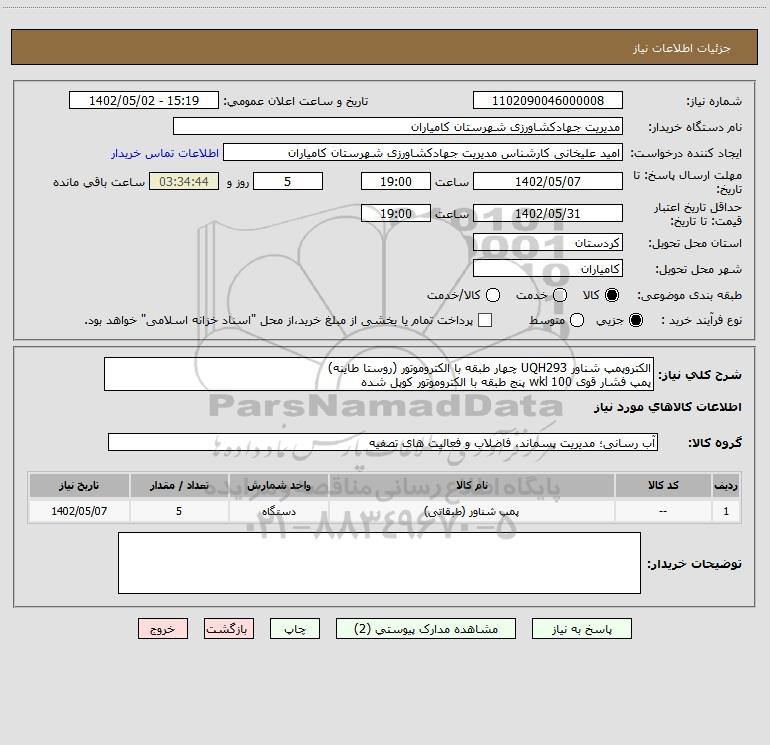Click the واحد شمارش column header

tap(278, 485)
